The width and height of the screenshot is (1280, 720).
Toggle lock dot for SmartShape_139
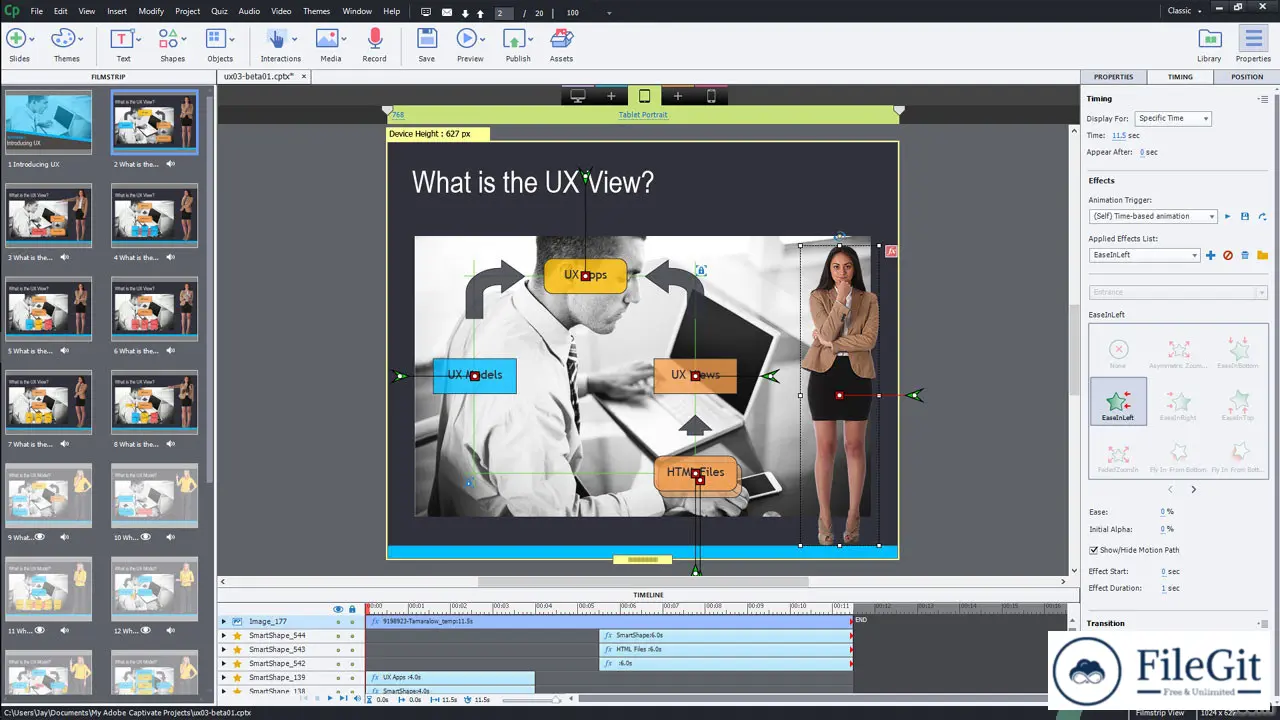click(x=352, y=678)
